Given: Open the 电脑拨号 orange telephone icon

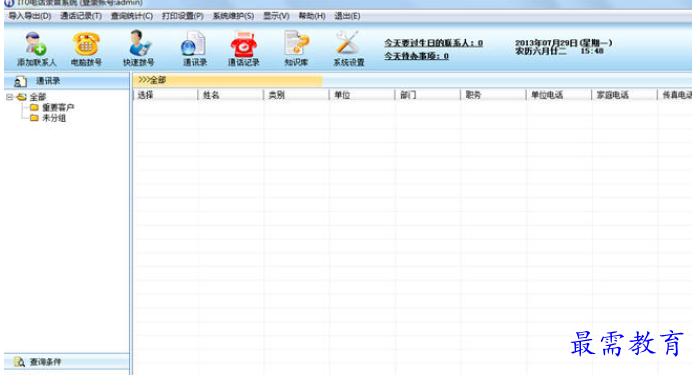Looking at the screenshot, I should pyautogui.click(x=86, y=44).
